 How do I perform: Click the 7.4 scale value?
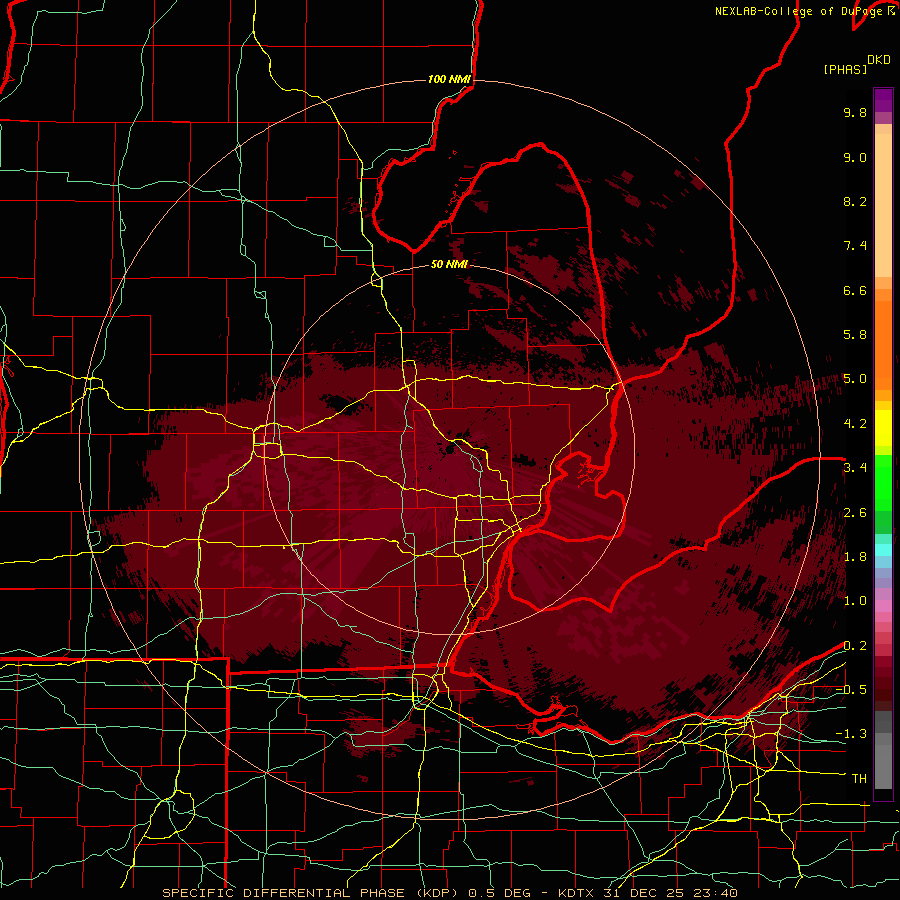coord(855,246)
